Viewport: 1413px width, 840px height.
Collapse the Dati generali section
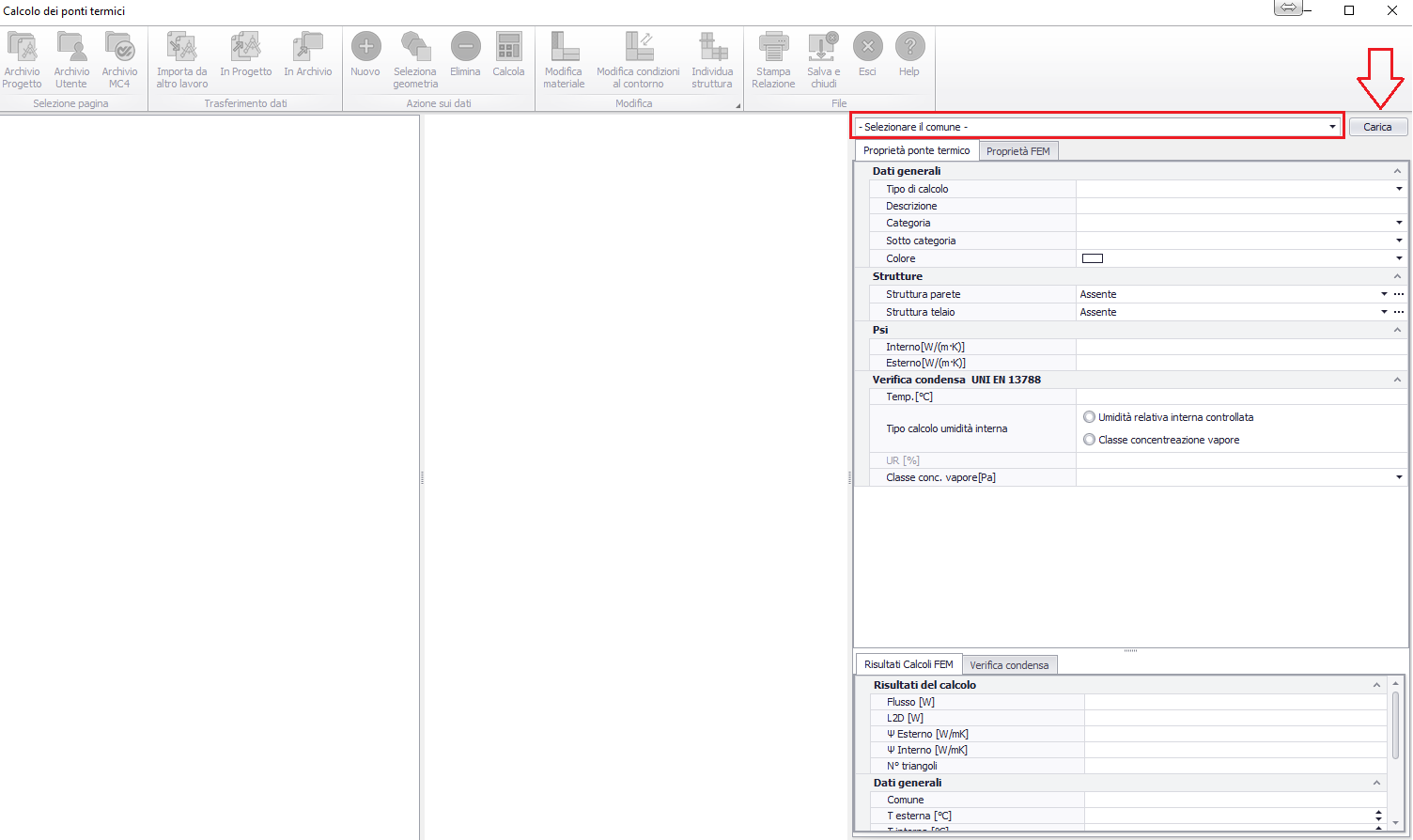click(x=1397, y=171)
